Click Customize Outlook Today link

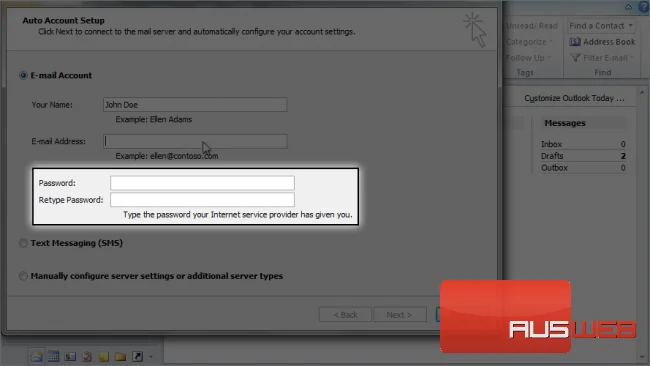(574, 98)
